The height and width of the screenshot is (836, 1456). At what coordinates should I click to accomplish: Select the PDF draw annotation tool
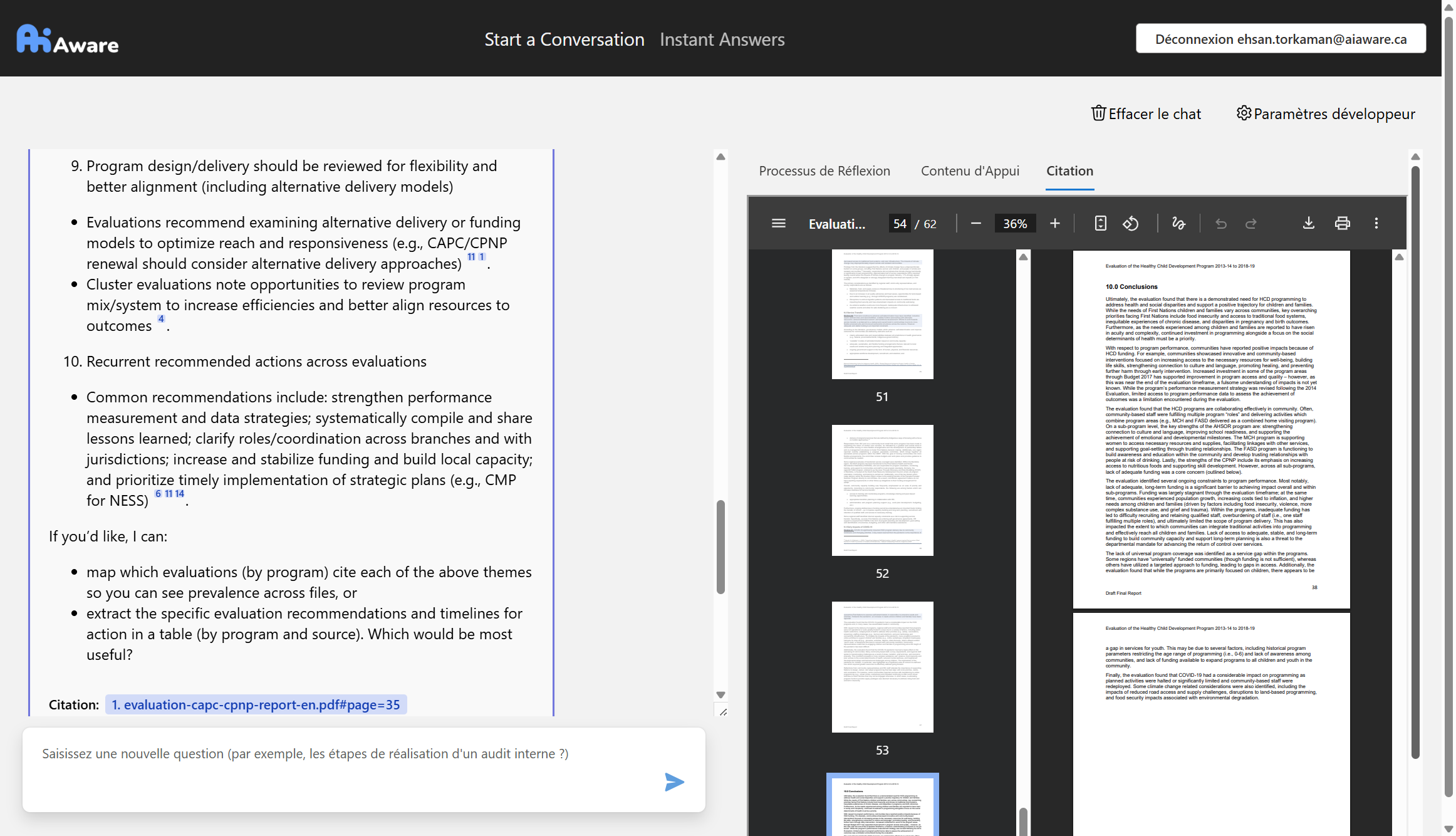1178,224
